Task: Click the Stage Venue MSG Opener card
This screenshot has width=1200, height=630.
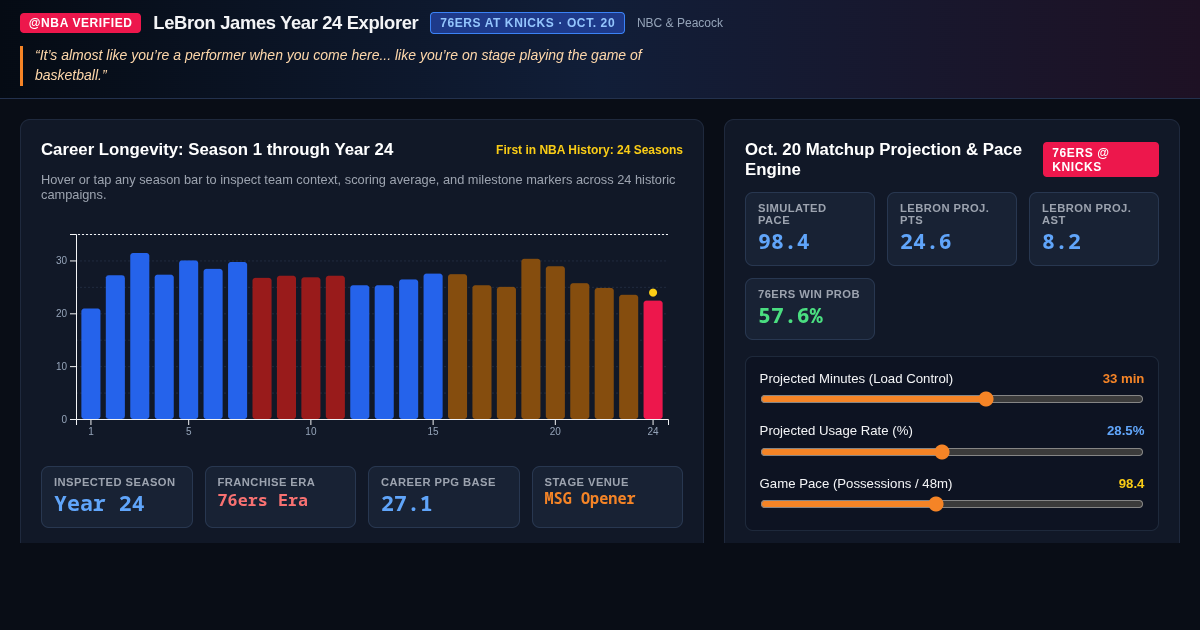Action: 607,497
